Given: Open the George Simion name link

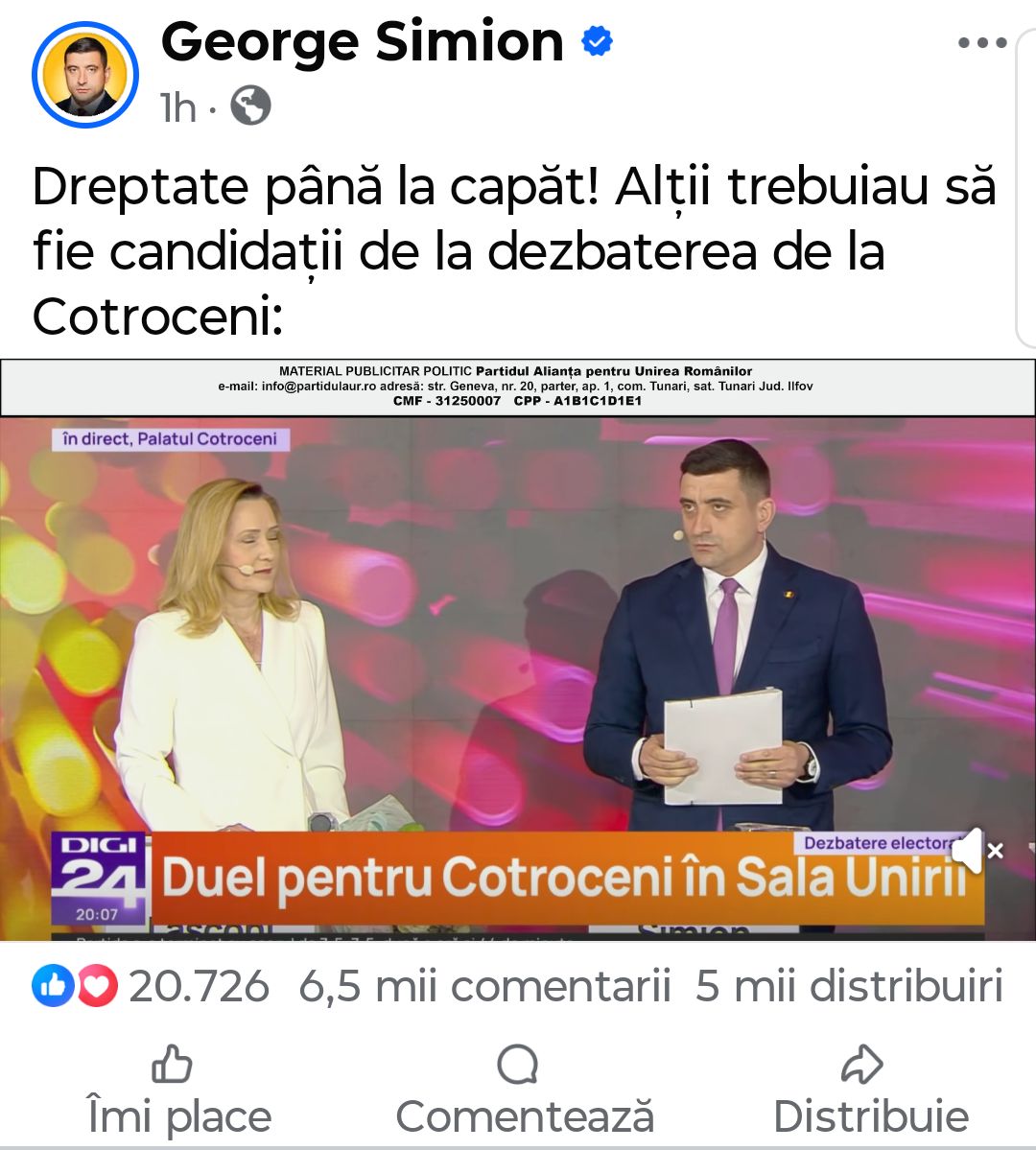Looking at the screenshot, I should pyautogui.click(x=363, y=42).
